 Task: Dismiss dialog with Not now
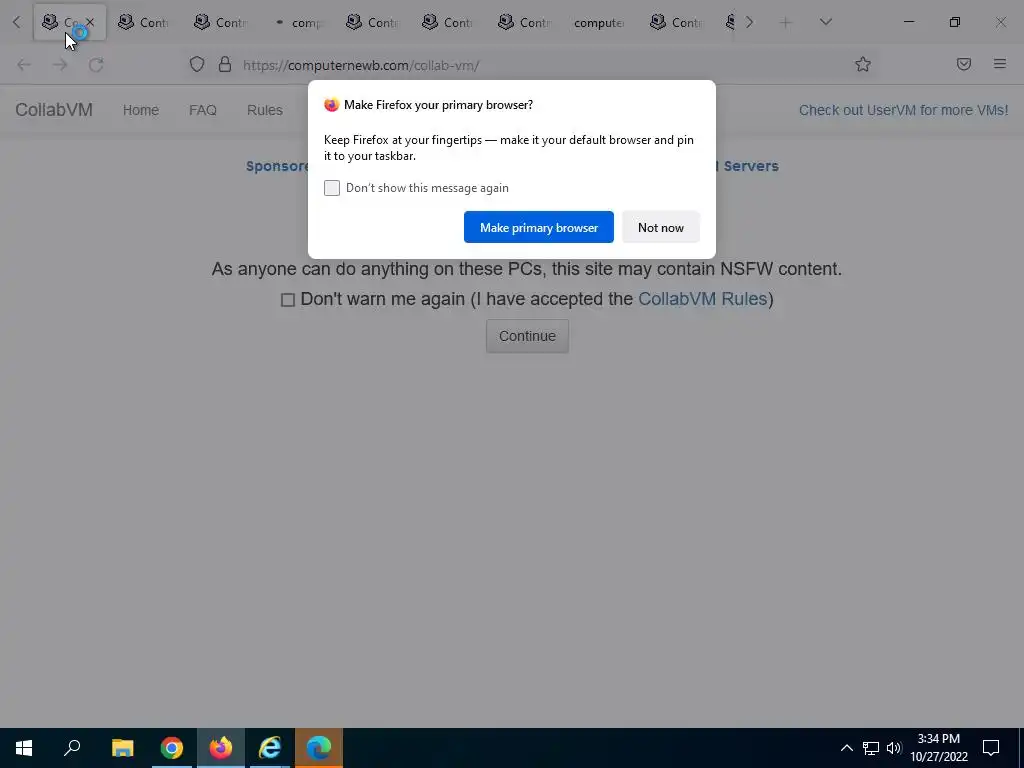click(x=661, y=227)
